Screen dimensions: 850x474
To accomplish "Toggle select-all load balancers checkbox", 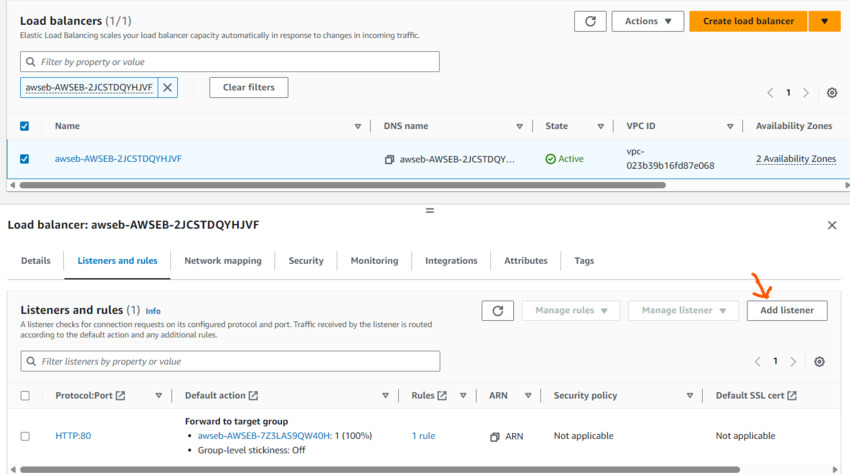I will pyautogui.click(x=24, y=126).
